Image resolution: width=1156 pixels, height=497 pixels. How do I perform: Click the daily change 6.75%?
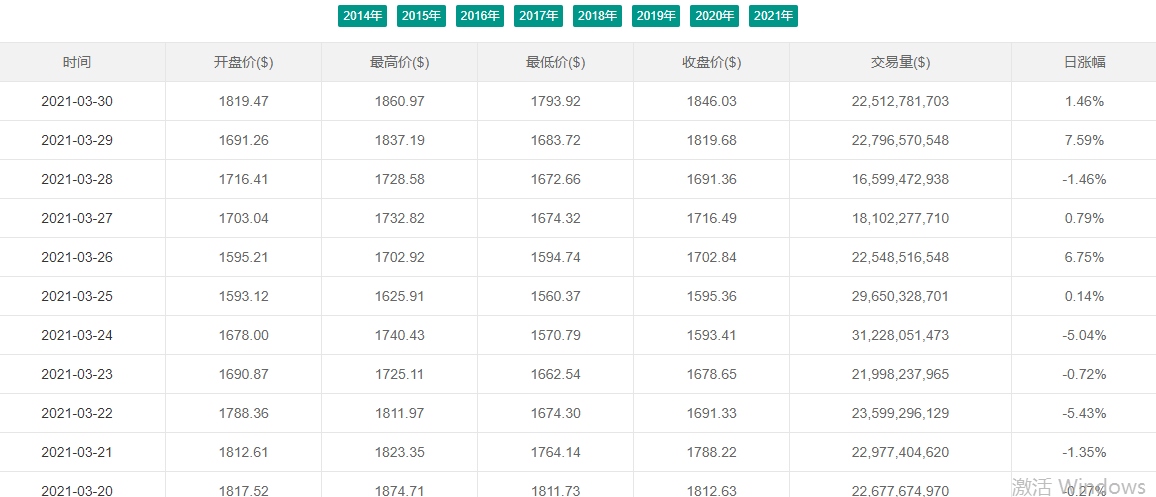[x=1084, y=257]
